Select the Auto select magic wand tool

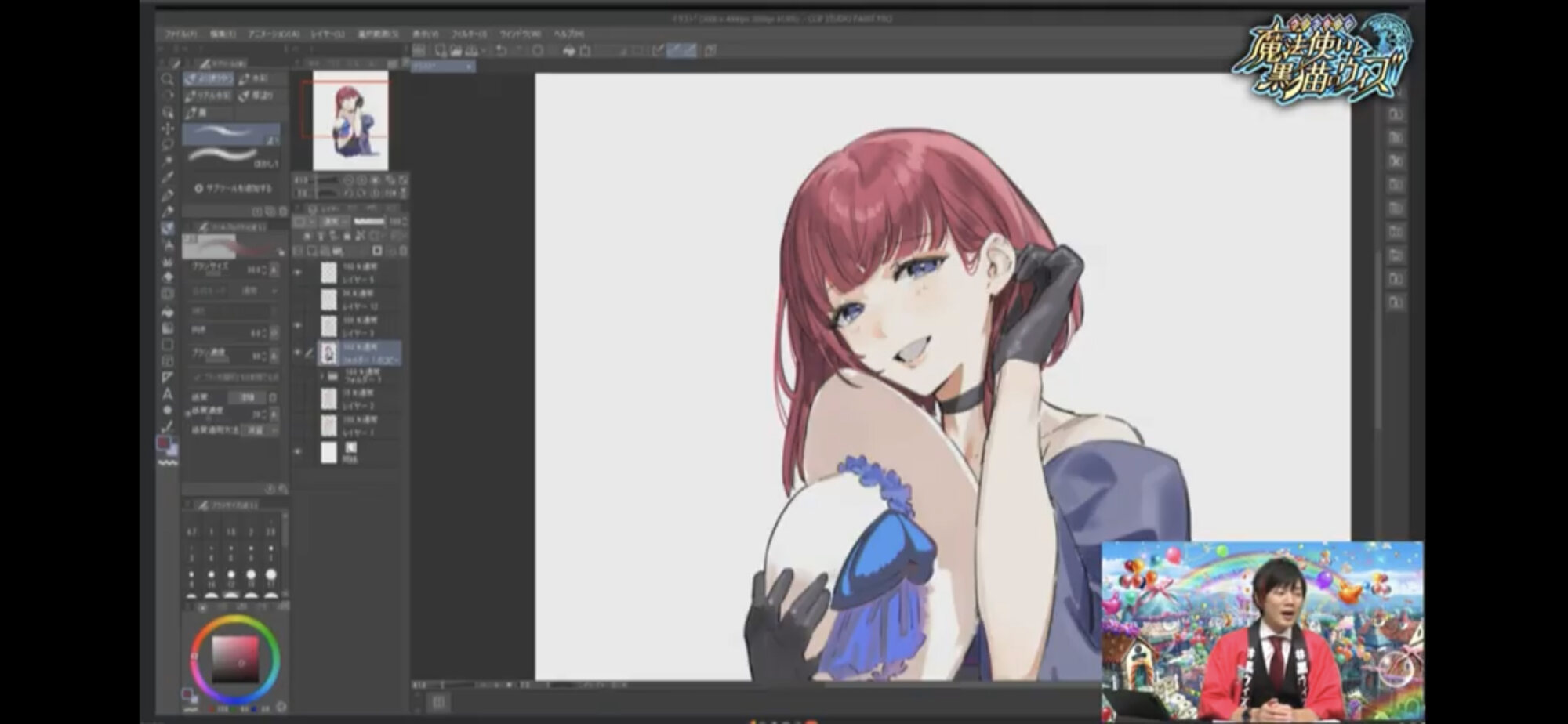click(167, 161)
